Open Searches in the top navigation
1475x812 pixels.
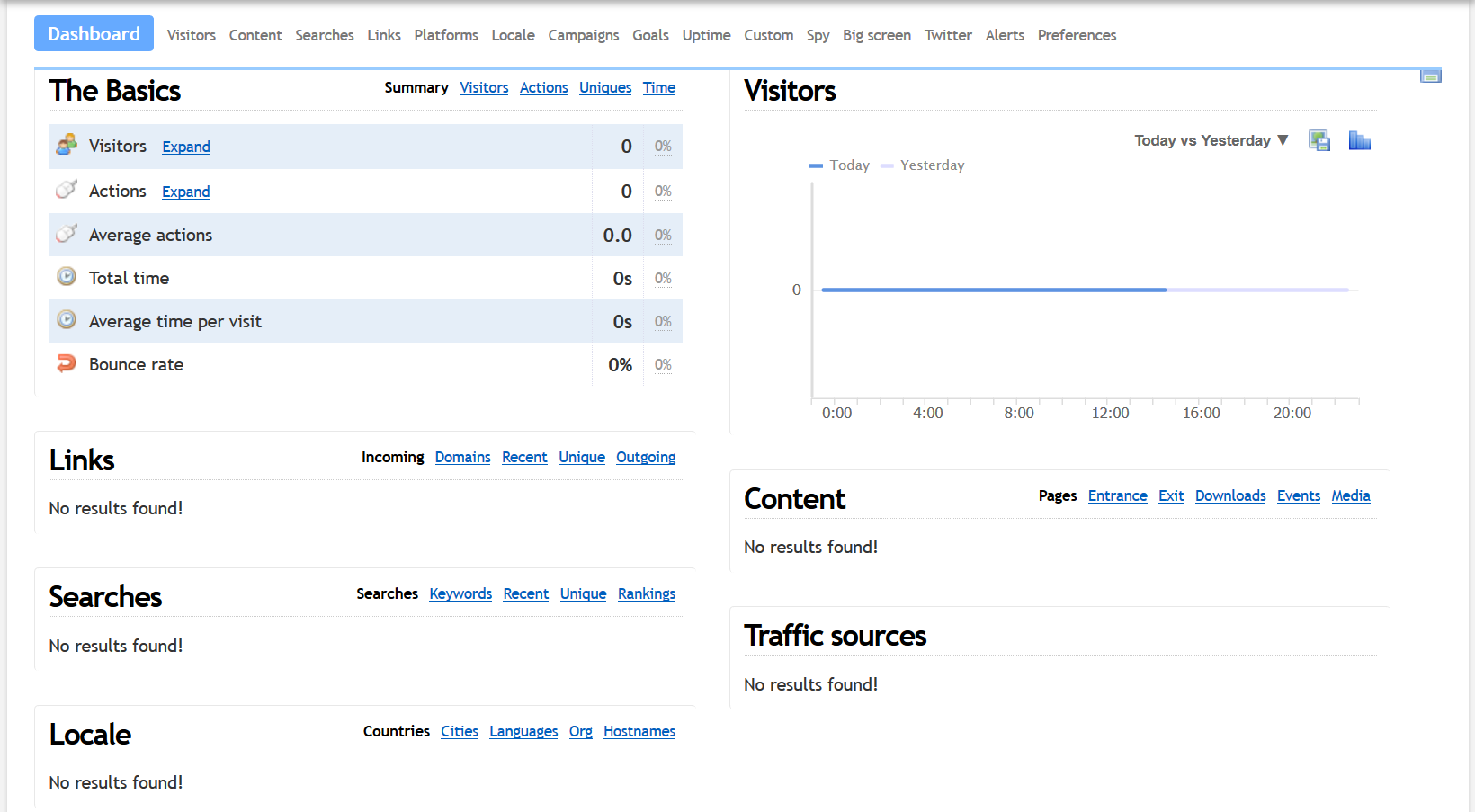click(x=325, y=35)
